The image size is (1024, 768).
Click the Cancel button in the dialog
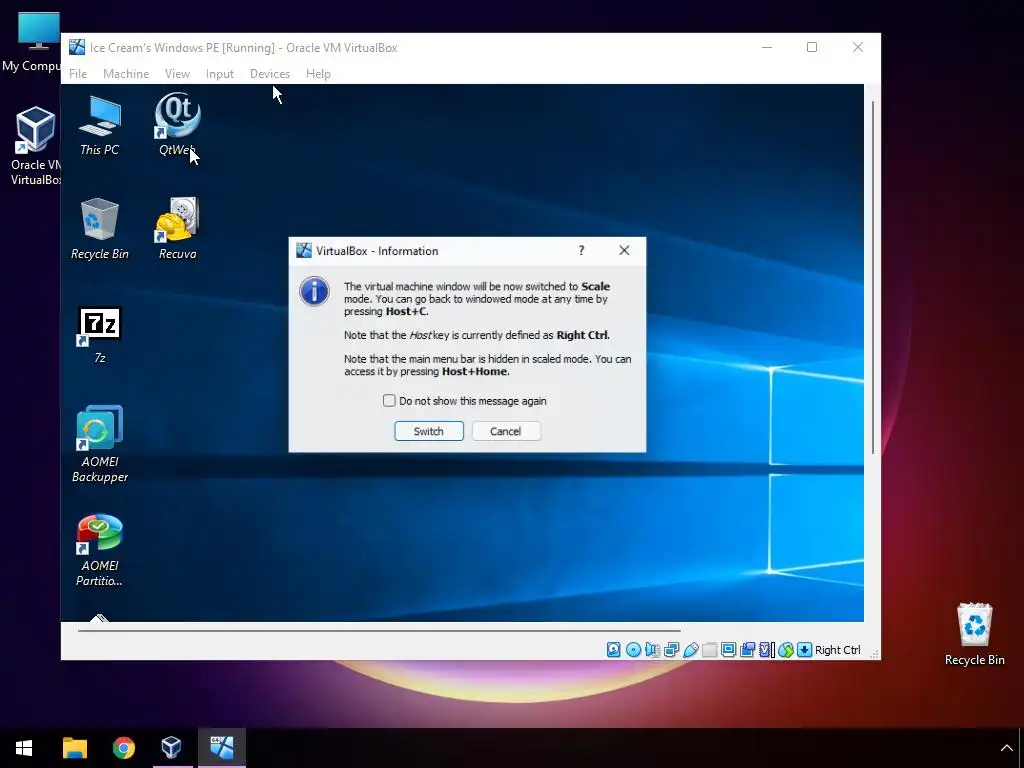pos(506,431)
